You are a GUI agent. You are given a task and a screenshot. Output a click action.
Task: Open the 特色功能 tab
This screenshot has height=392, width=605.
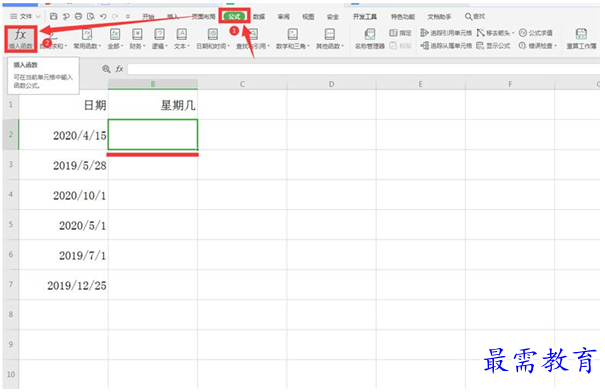point(403,16)
